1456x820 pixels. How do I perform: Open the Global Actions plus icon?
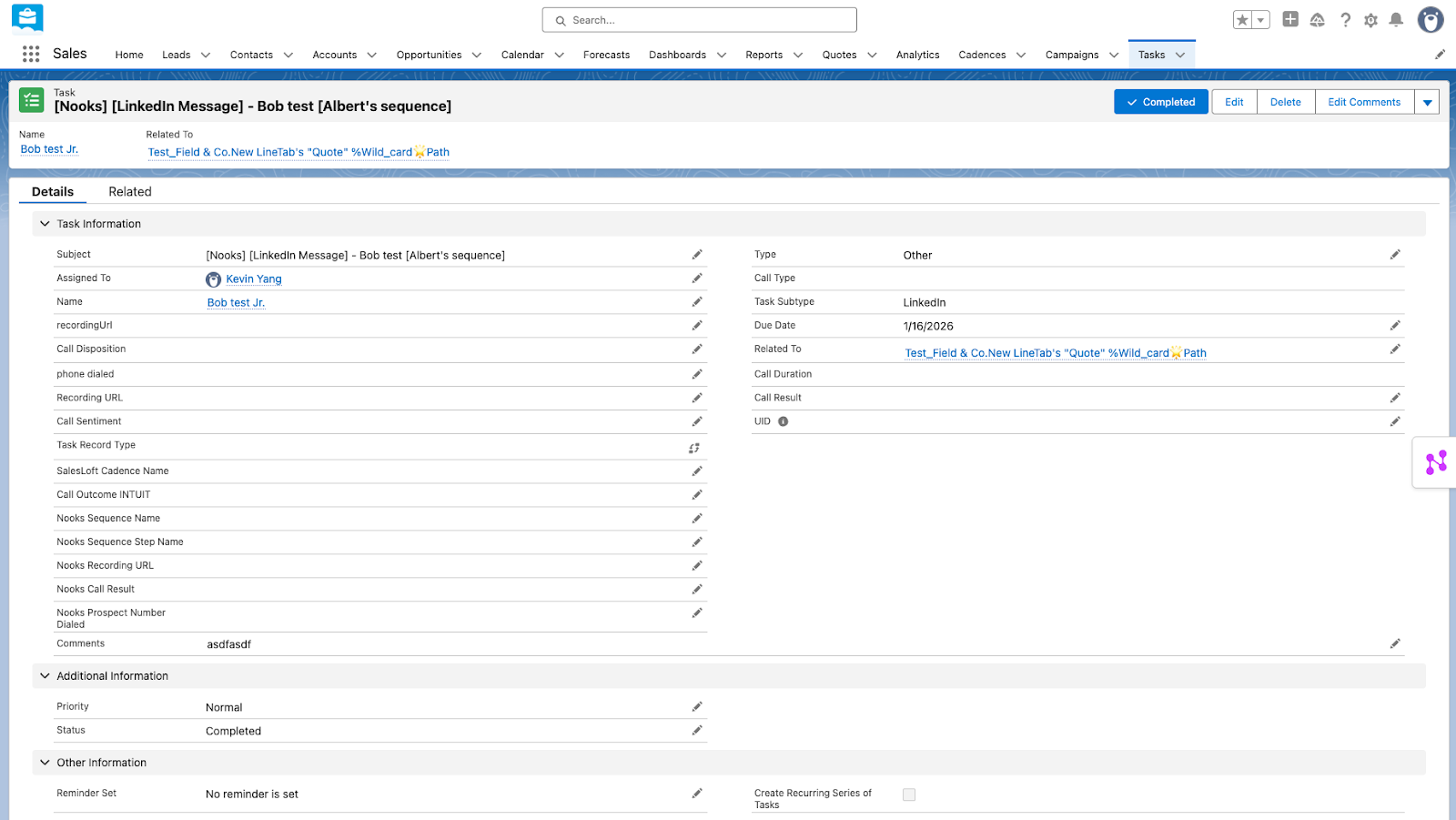[x=1290, y=19]
